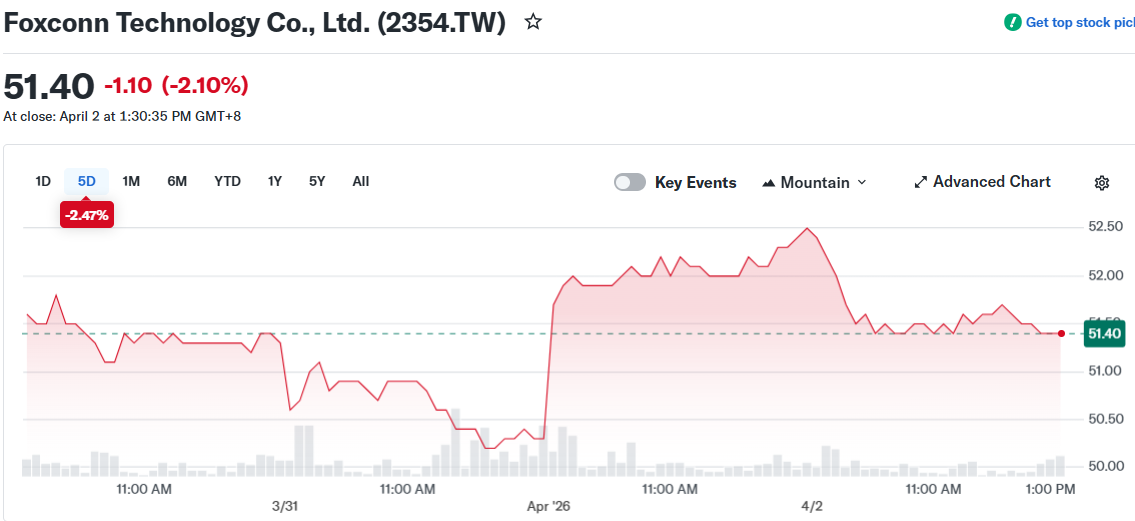Click the 3/31 date label
This screenshot has width=1135, height=521.
pos(286,506)
